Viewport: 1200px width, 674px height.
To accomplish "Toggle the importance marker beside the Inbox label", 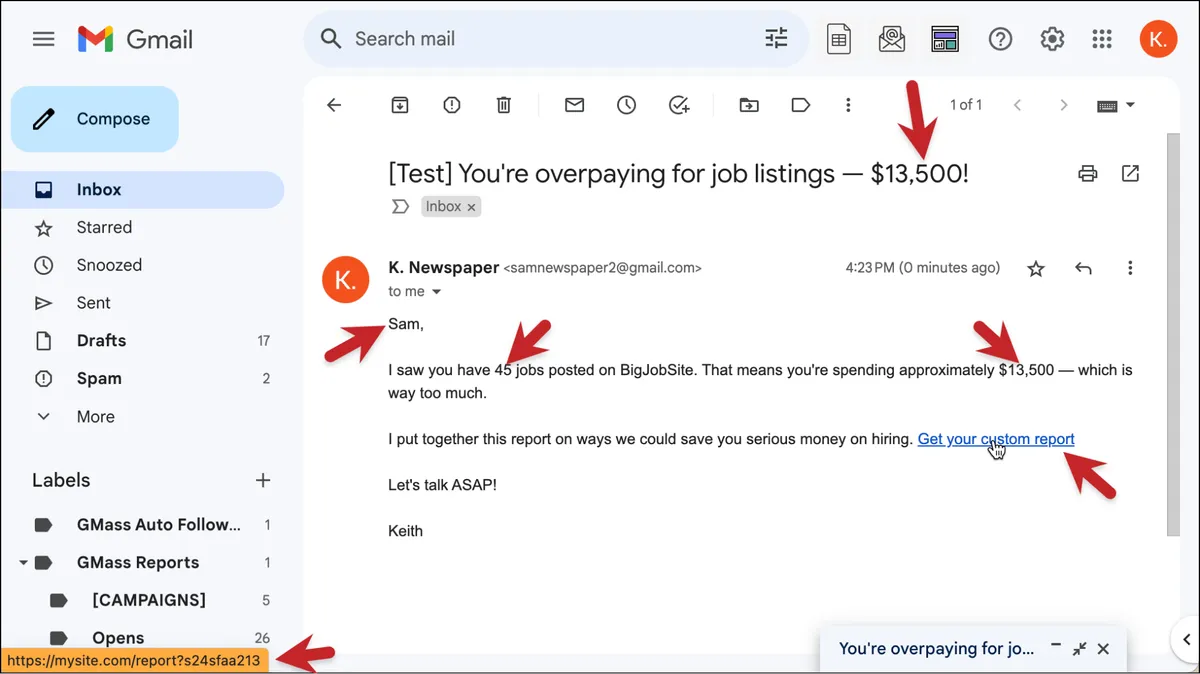I will point(400,207).
